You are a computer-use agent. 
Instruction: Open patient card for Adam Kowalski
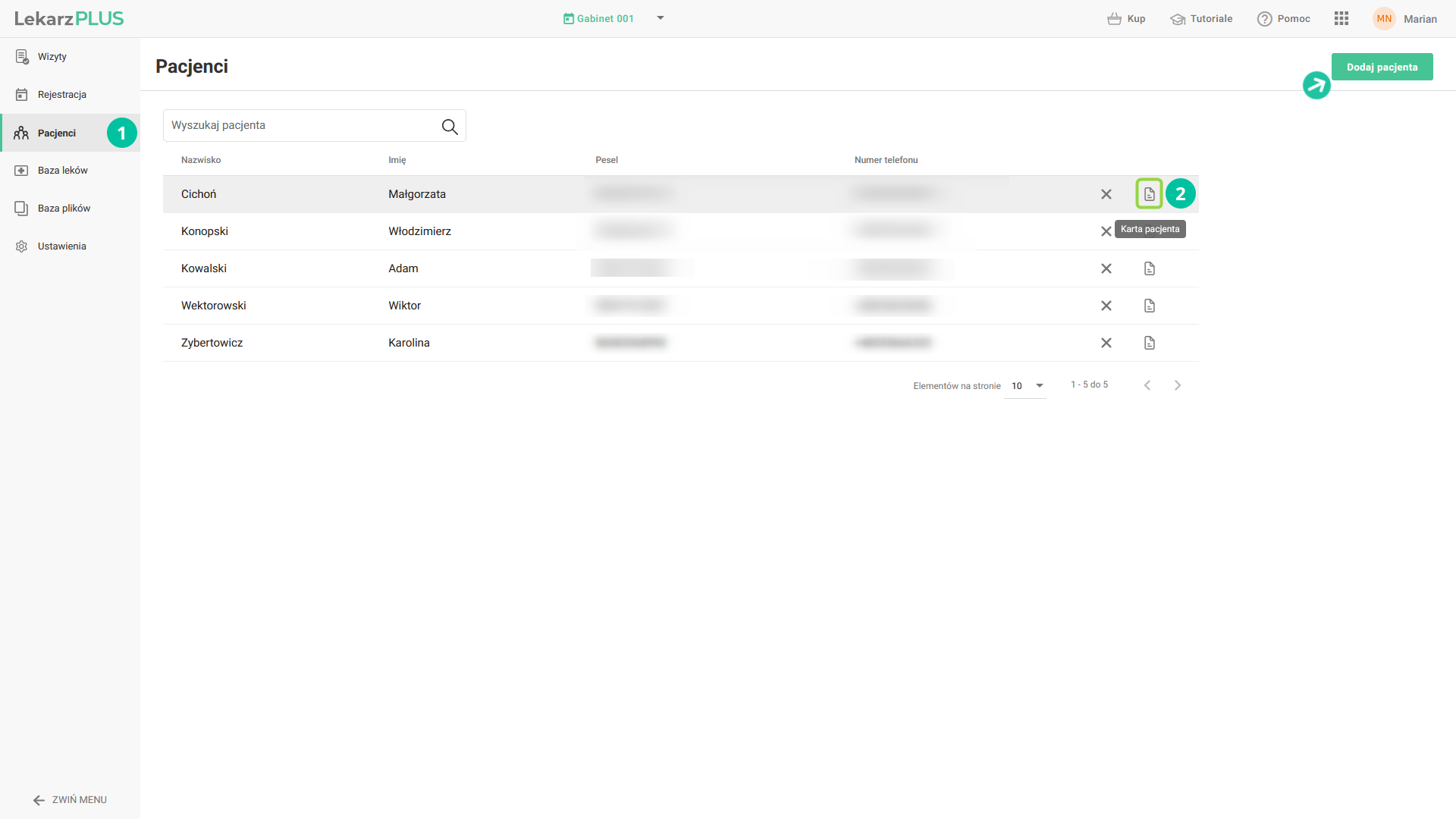point(1149,268)
